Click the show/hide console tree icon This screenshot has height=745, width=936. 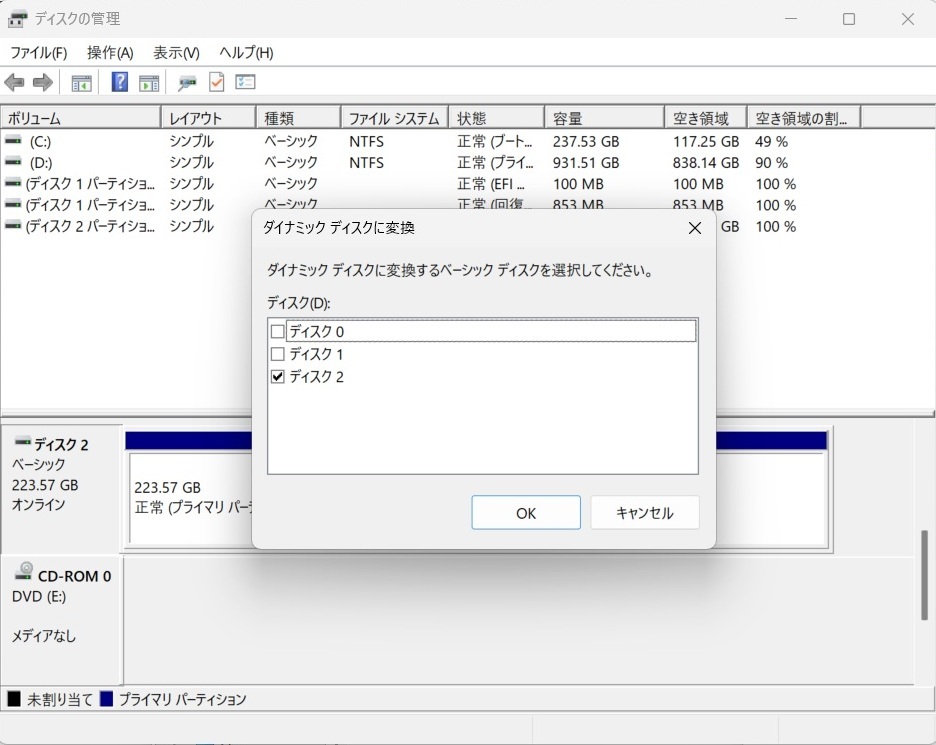coord(81,83)
